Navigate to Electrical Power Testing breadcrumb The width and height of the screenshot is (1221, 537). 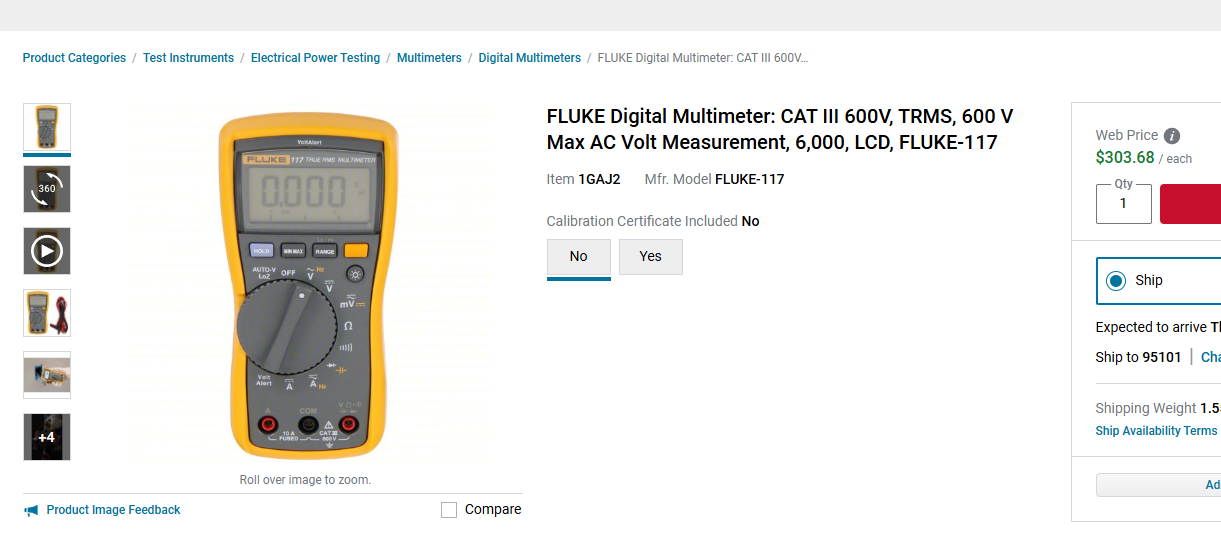coord(315,58)
